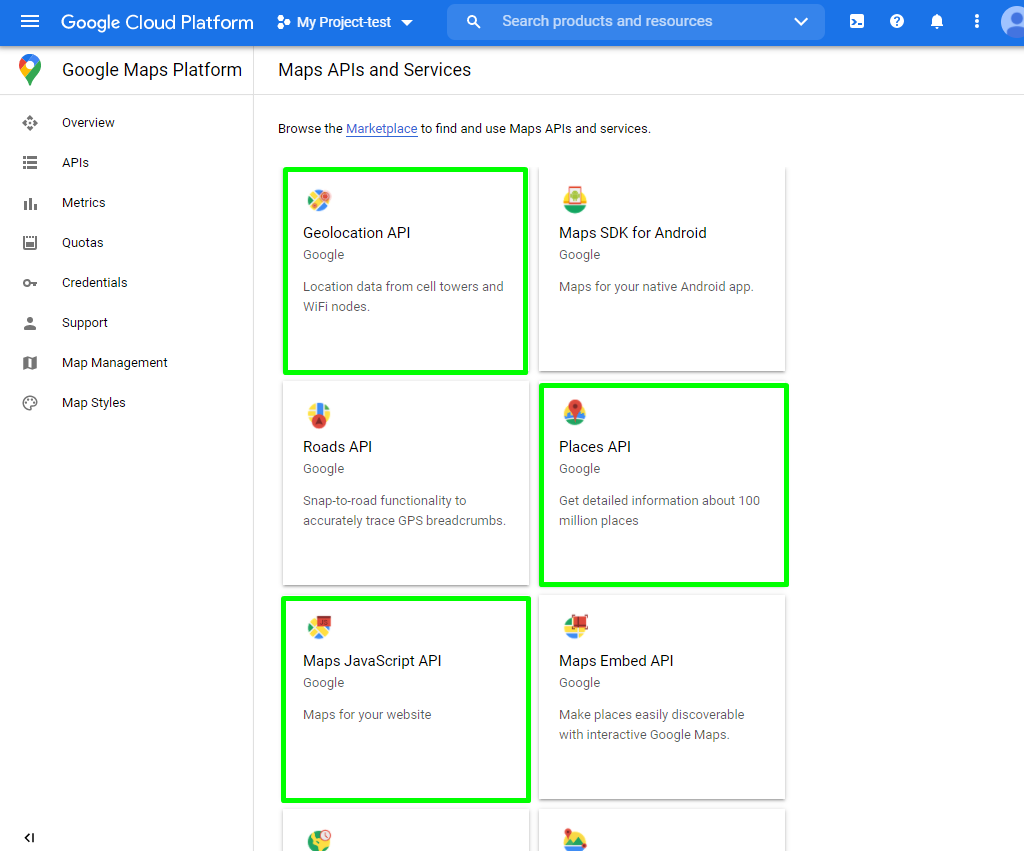
Task: Click the globe-with-clock icon in bottom-left card
Action: [x=319, y=840]
